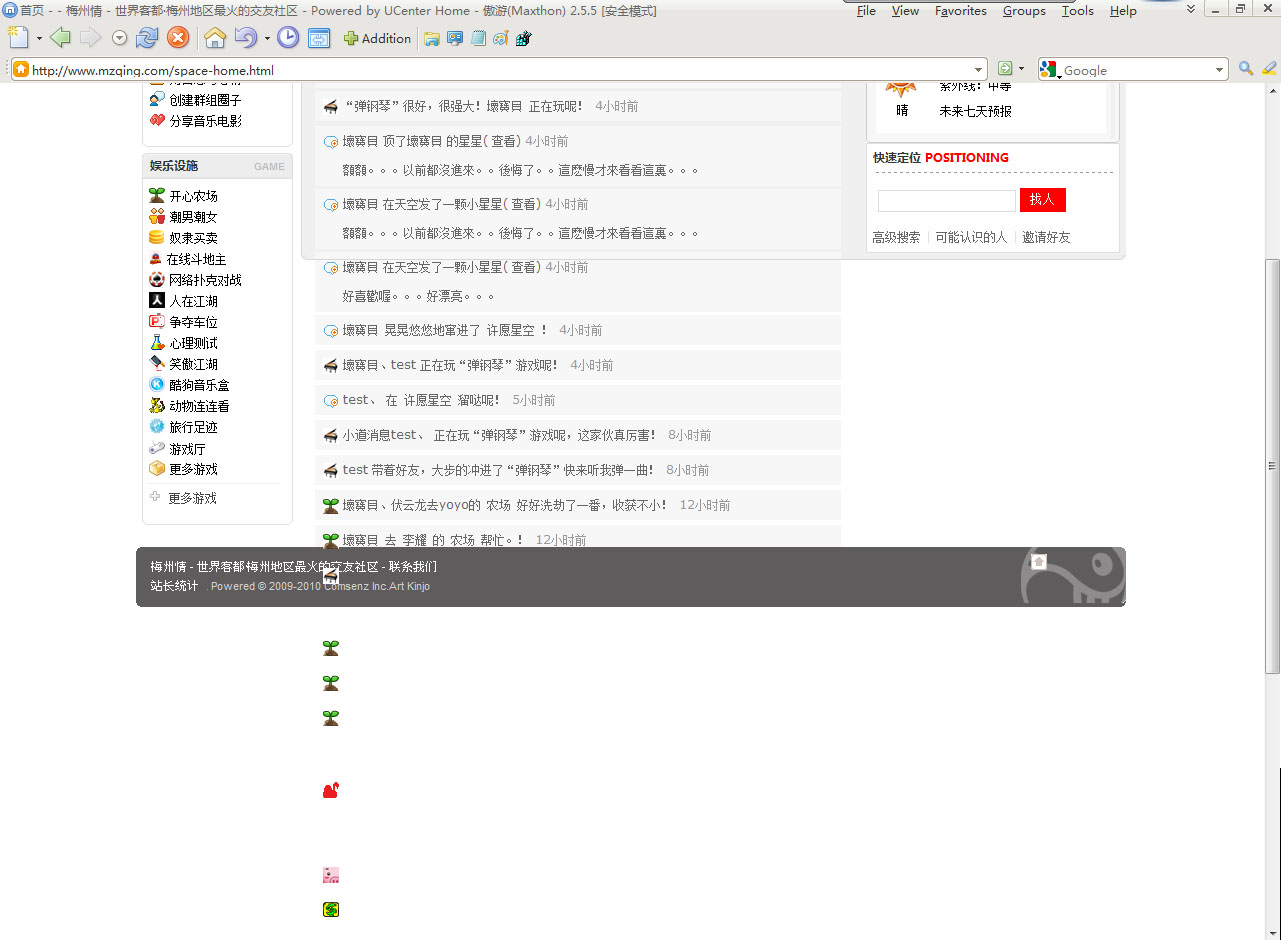Open 动物连连看 game link
The image size is (1281, 940).
click(199, 406)
